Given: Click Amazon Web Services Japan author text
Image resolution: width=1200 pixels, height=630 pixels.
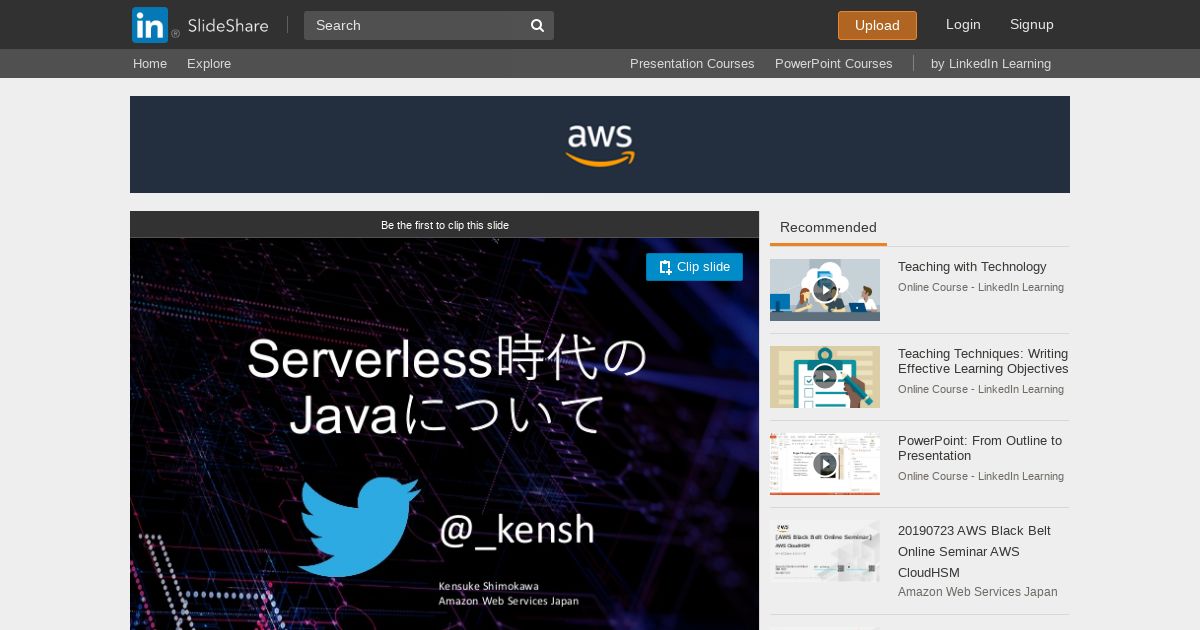Looking at the screenshot, I should tap(977, 592).
